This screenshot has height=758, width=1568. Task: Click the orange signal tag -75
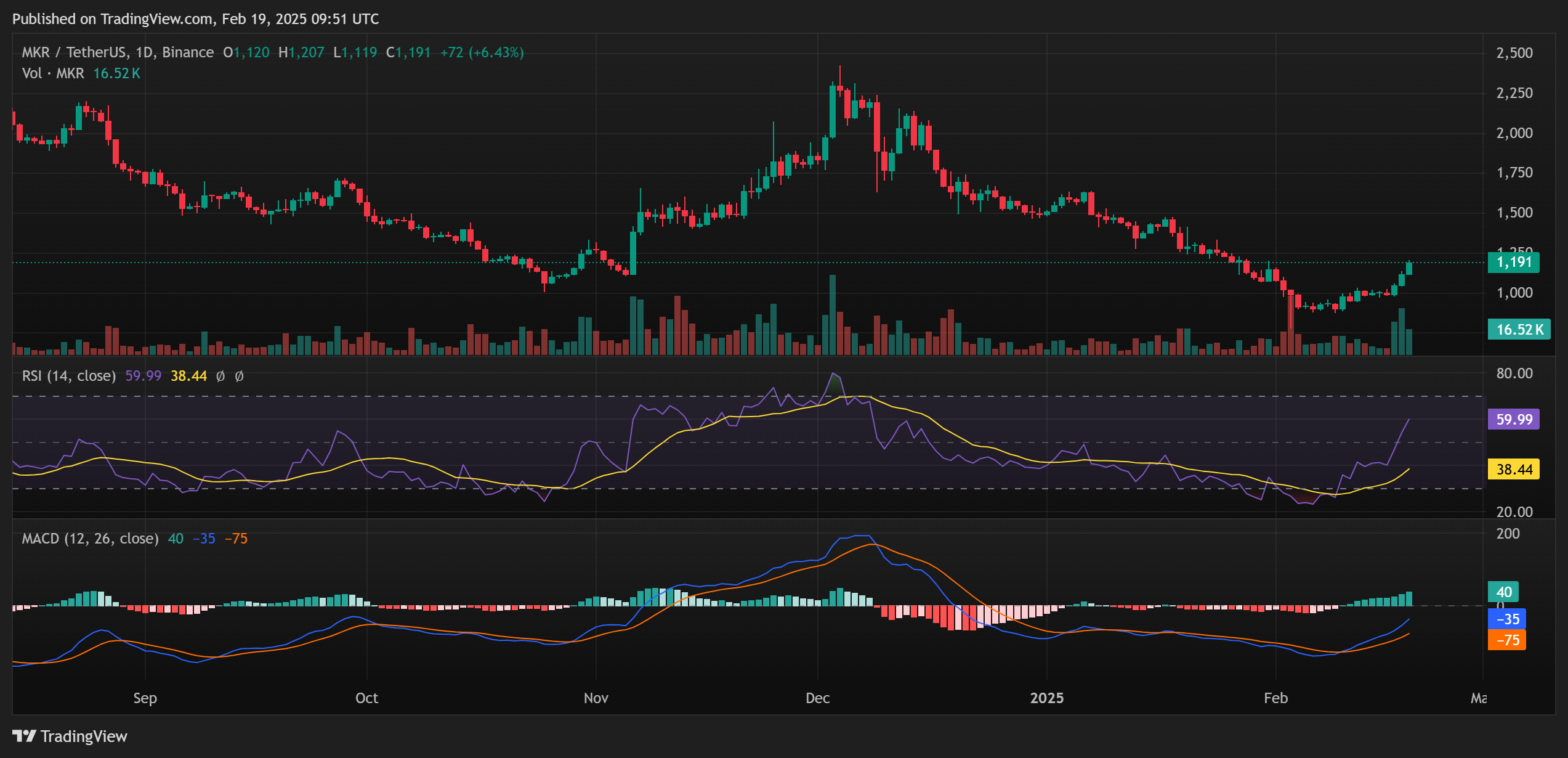1507,640
